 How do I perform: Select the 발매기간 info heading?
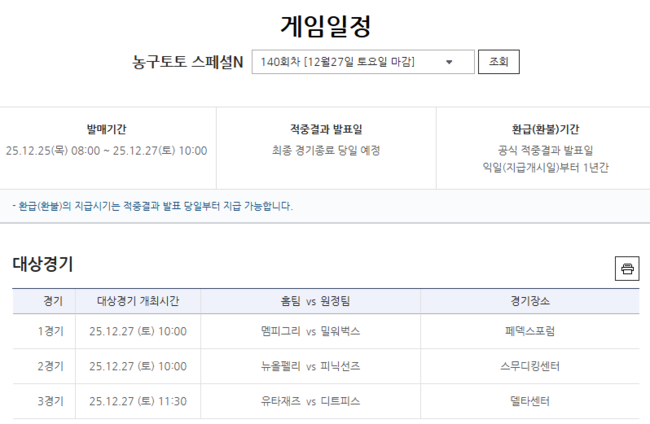[x=106, y=129]
